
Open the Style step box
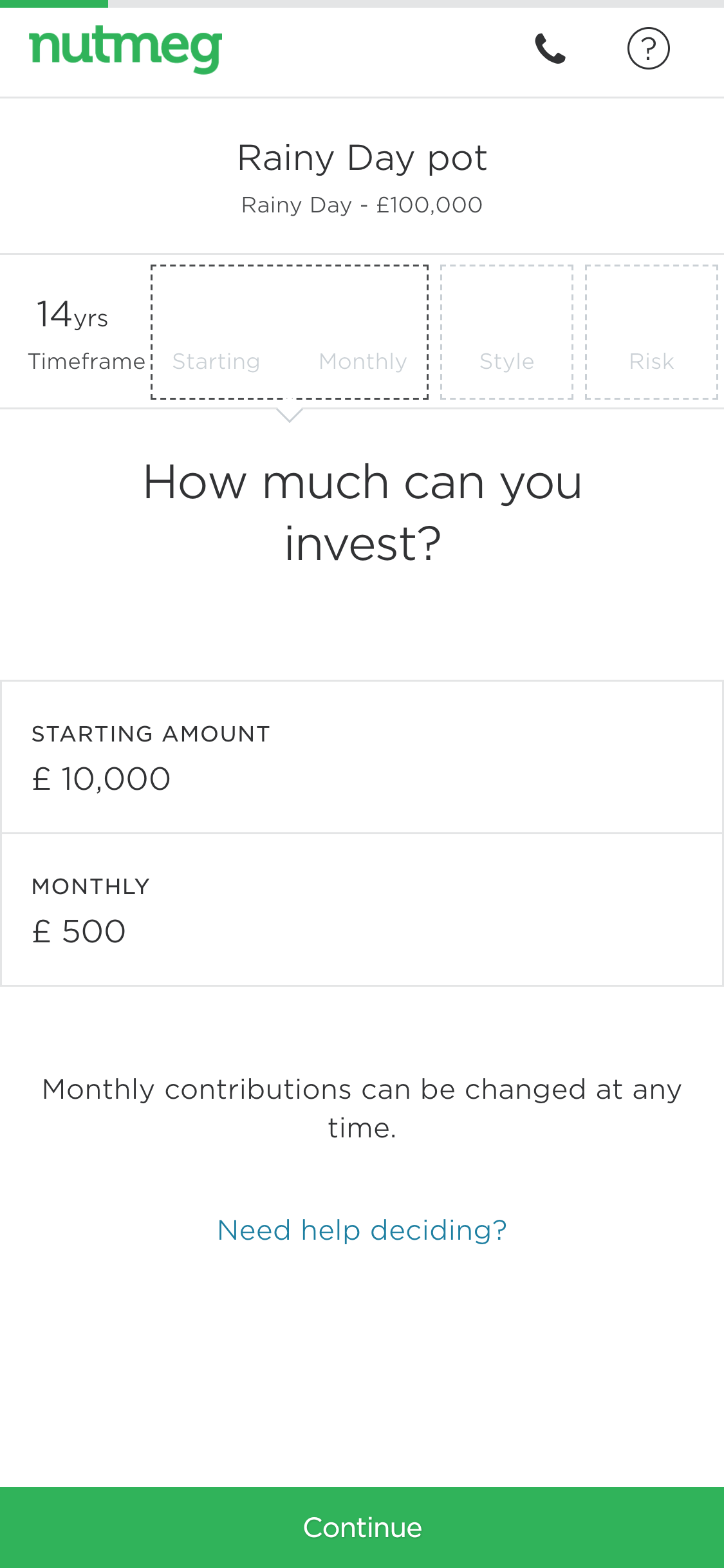506,332
